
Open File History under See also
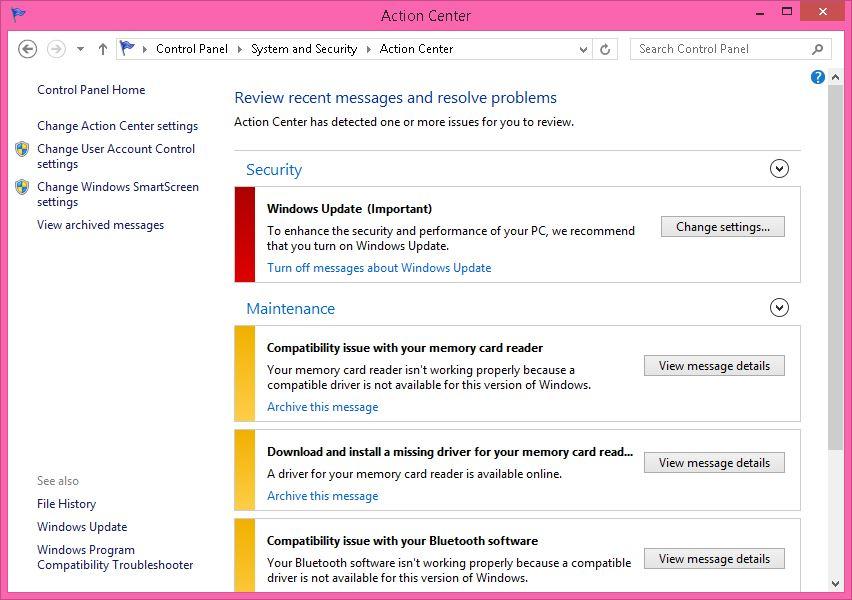point(66,504)
